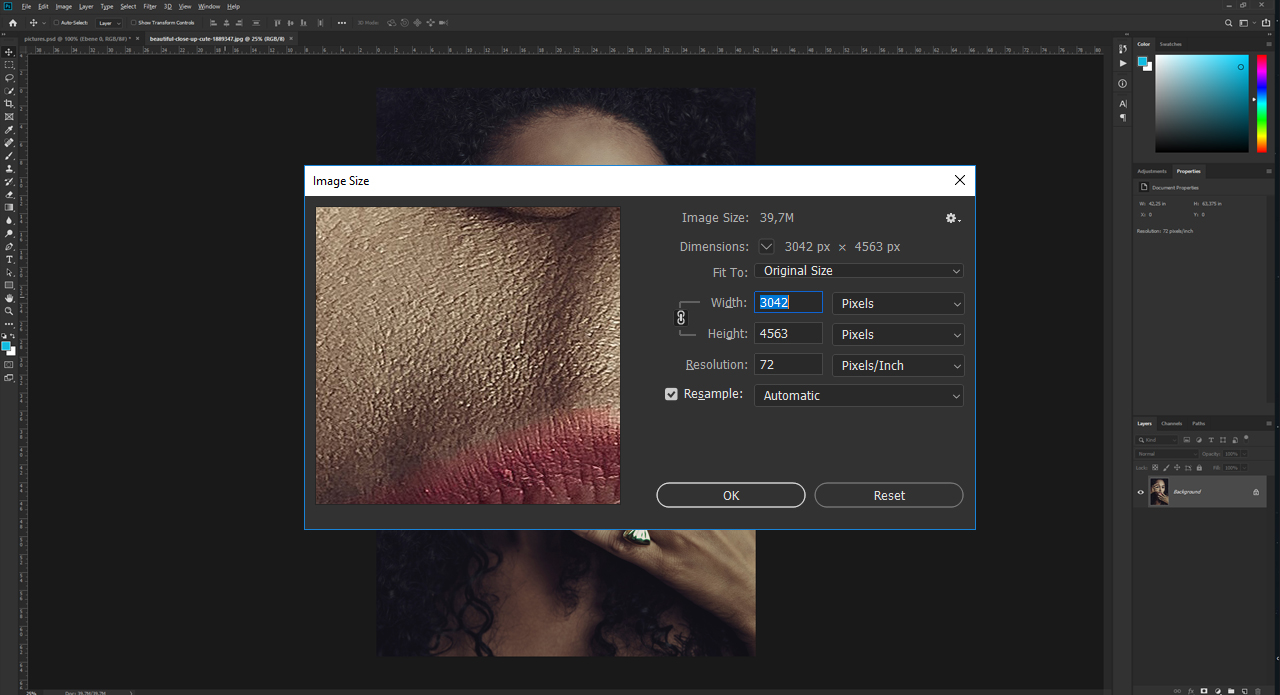Click the constrain proportions chain link icon
The height and width of the screenshot is (695, 1280).
pos(681,318)
